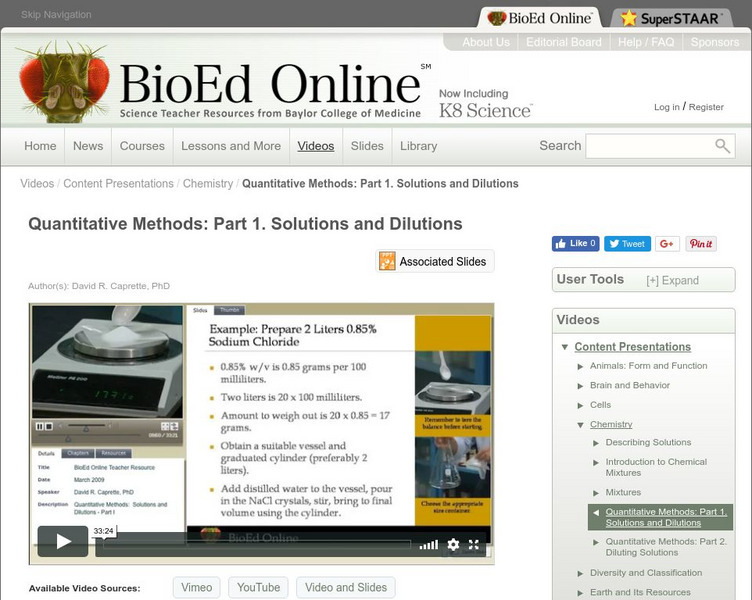Open the Lessons and More menu item
The height and width of the screenshot is (600, 752).
pyautogui.click(x=231, y=146)
